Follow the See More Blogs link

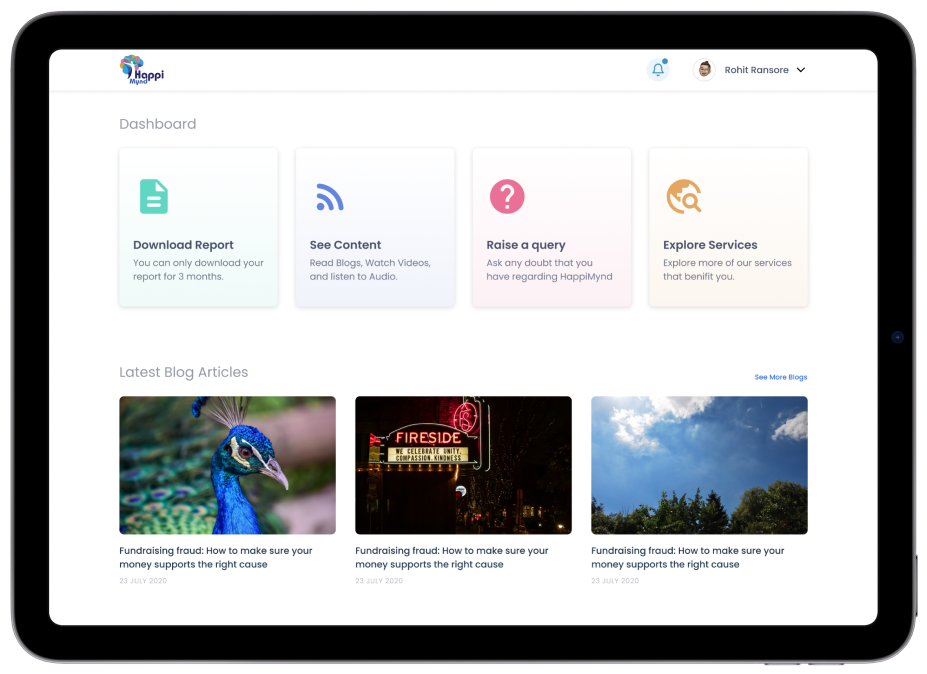pos(780,377)
